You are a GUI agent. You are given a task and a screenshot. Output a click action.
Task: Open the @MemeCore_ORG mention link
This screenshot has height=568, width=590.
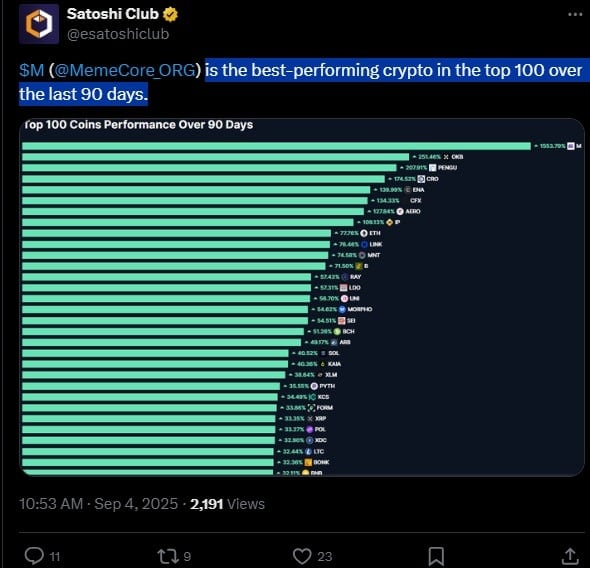(125, 70)
